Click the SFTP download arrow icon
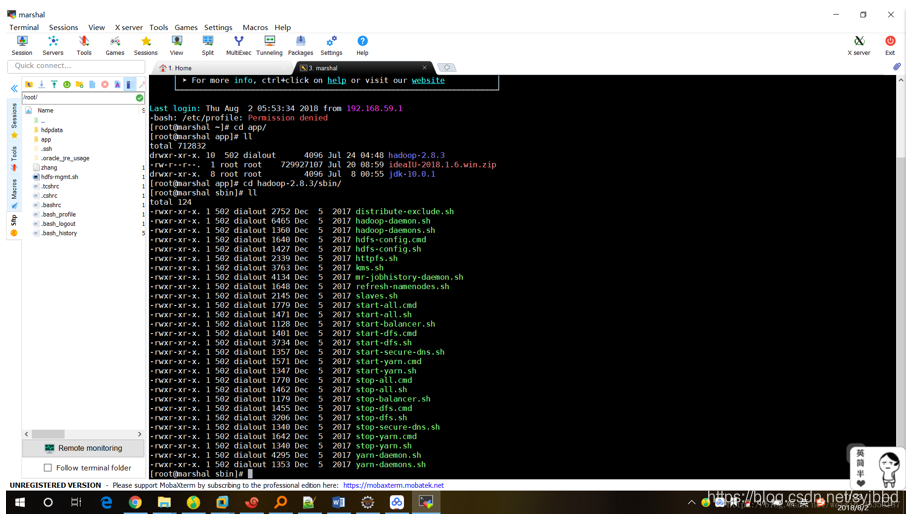 42,85
